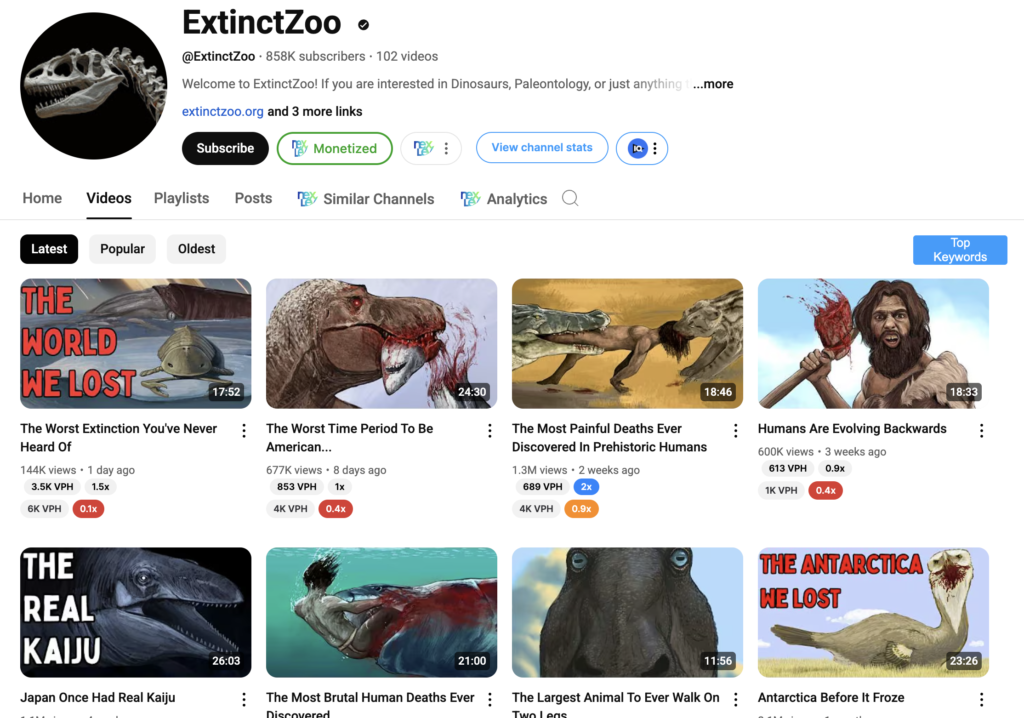Click the 853 VPH badge
1024x718 pixels.
tap(296, 487)
